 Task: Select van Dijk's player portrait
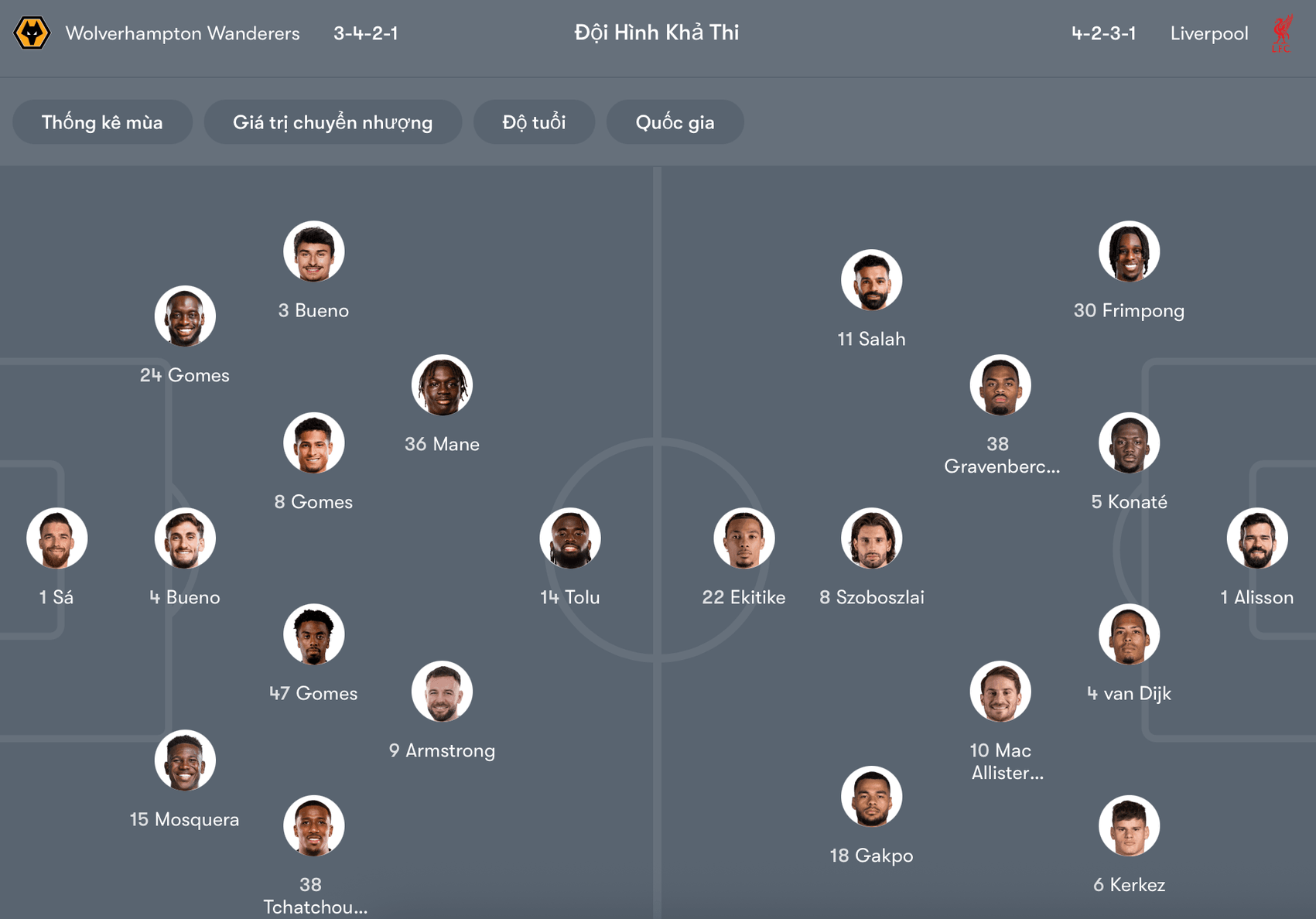pyautogui.click(x=1129, y=634)
